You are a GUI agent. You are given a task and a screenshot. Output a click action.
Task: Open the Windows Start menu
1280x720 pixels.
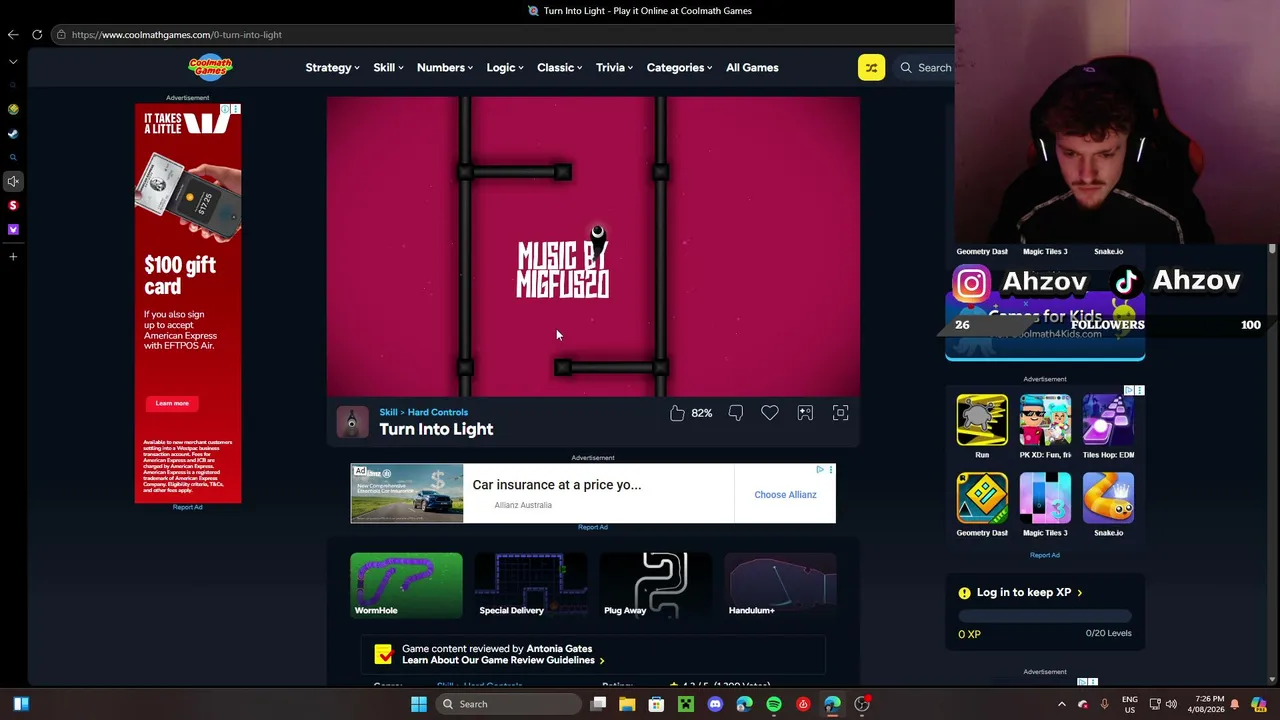(419, 704)
